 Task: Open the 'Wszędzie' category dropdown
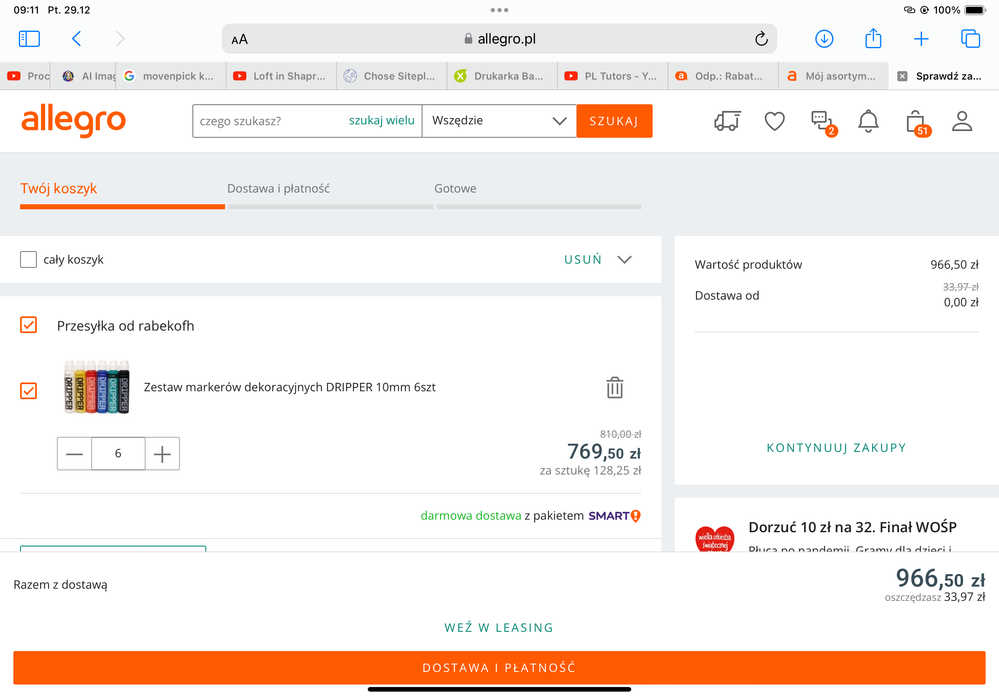[499, 120]
